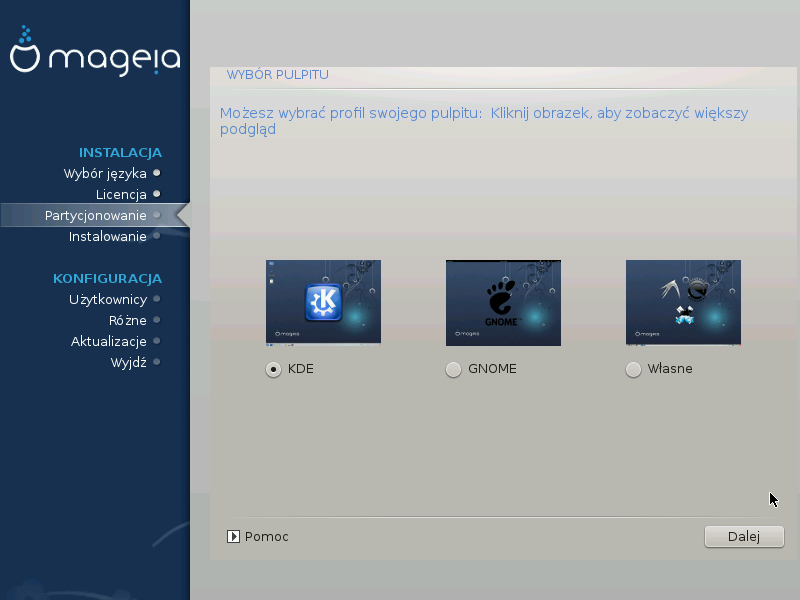The height and width of the screenshot is (600, 800).
Task: Click the status bullet beside Różne
Action: tap(157, 320)
